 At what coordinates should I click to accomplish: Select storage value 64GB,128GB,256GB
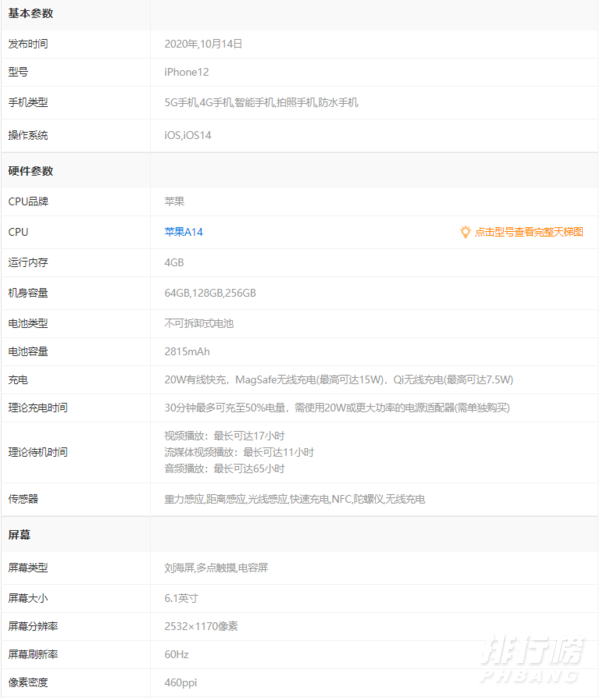pos(210,293)
